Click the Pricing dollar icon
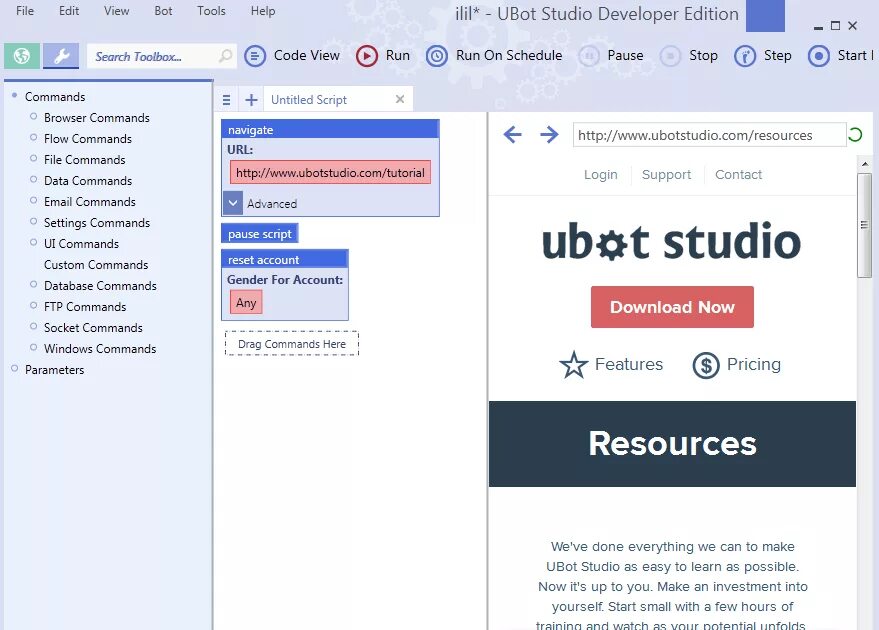The image size is (879, 630). click(706, 365)
